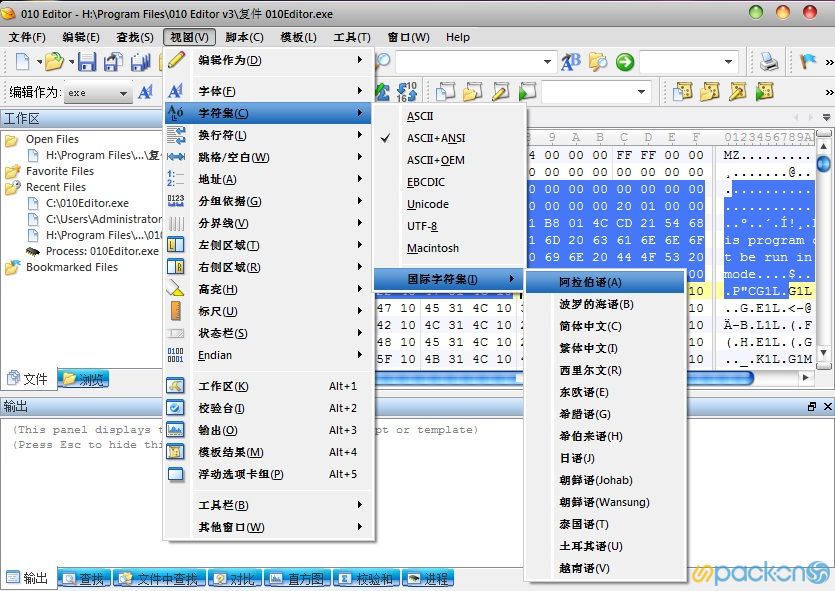Image resolution: width=835 pixels, height=591 pixels.
Task: Click the float/restore icon on 输出 panel
Action: pyautogui.click(x=812, y=407)
